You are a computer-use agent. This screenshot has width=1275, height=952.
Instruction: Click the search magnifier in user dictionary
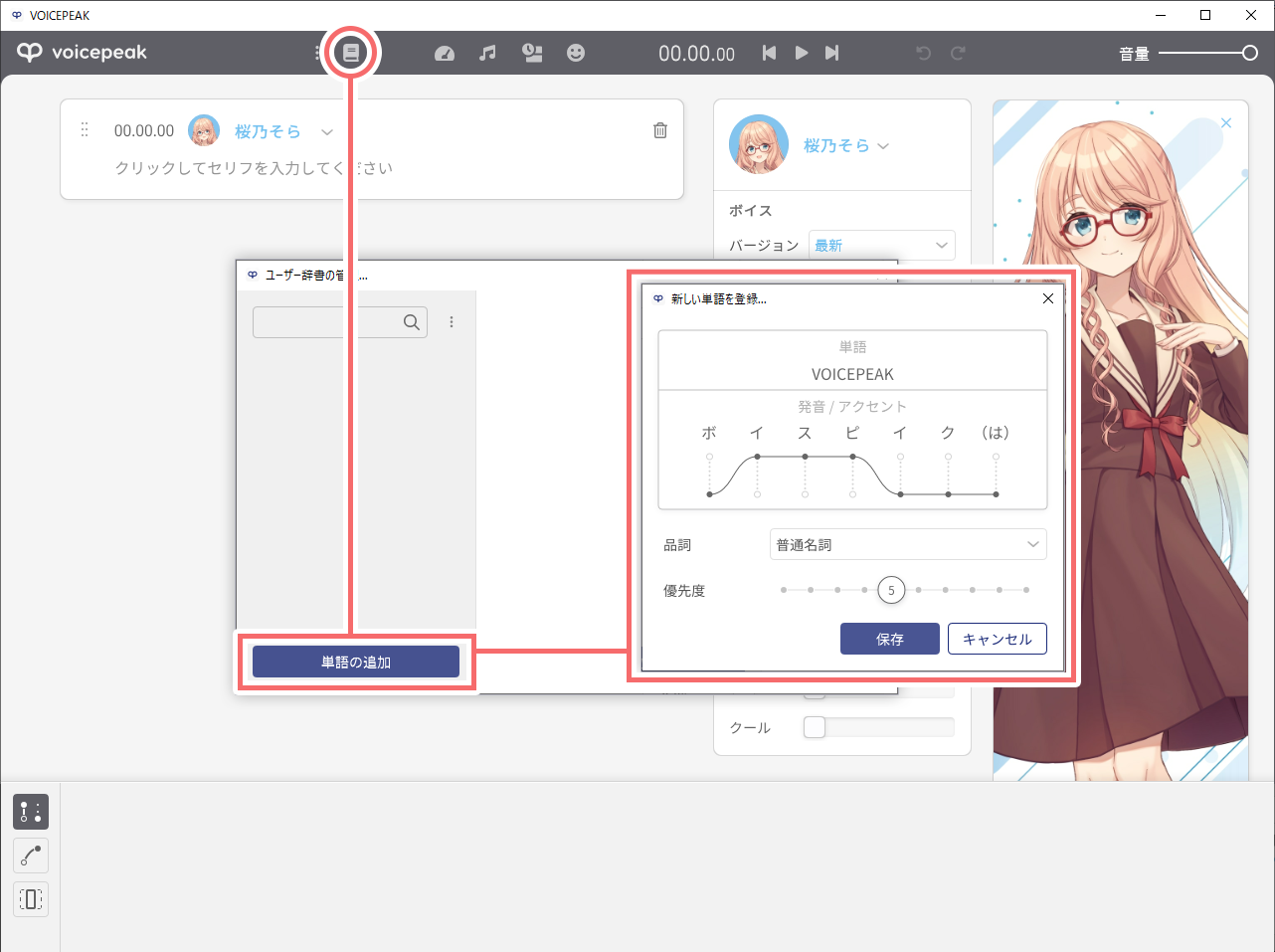tap(412, 322)
